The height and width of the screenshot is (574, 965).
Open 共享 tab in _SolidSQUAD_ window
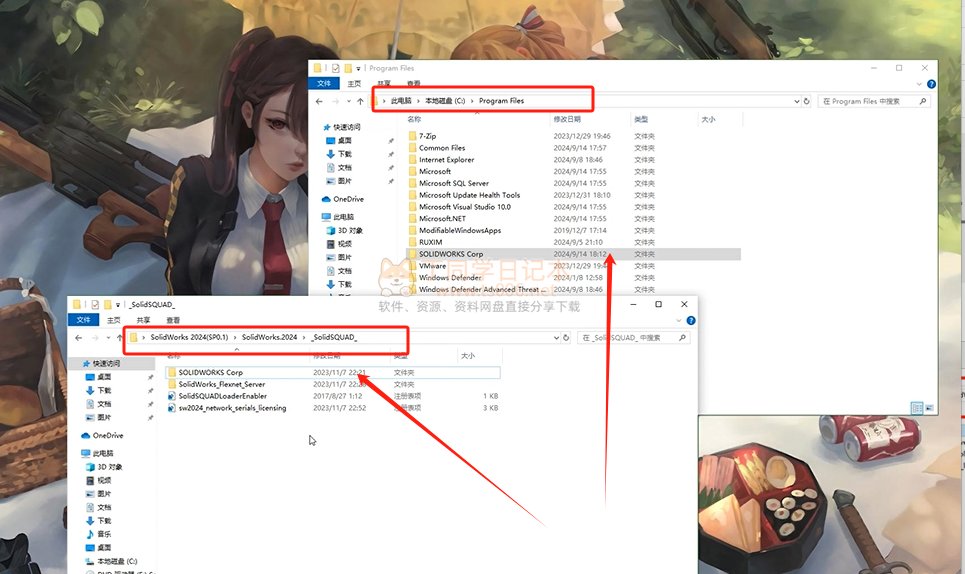pos(143,321)
